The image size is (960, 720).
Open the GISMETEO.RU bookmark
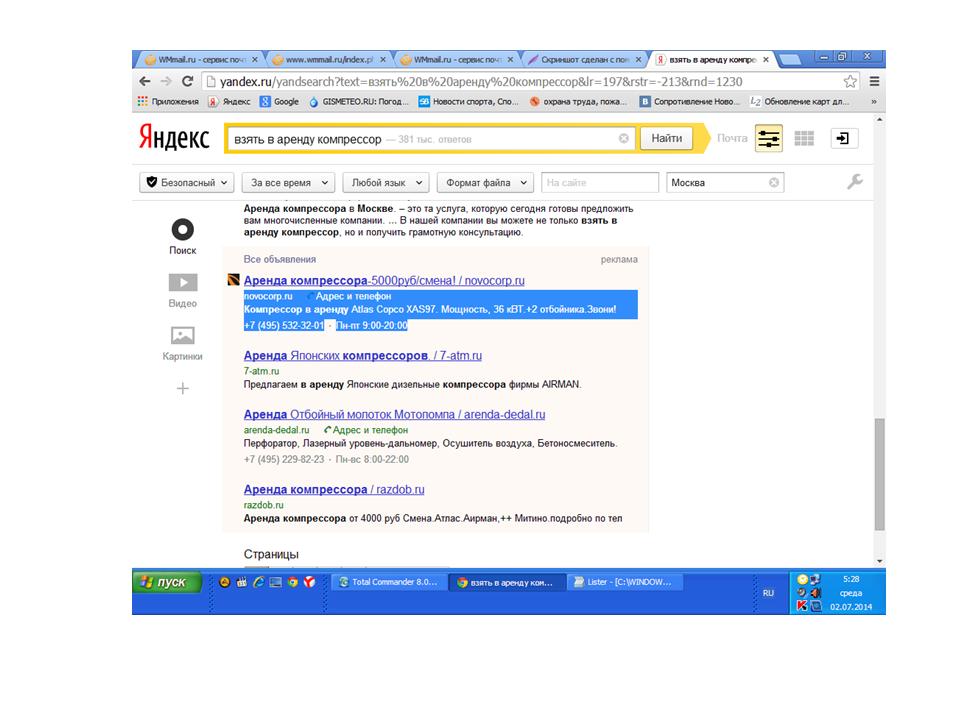click(359, 102)
